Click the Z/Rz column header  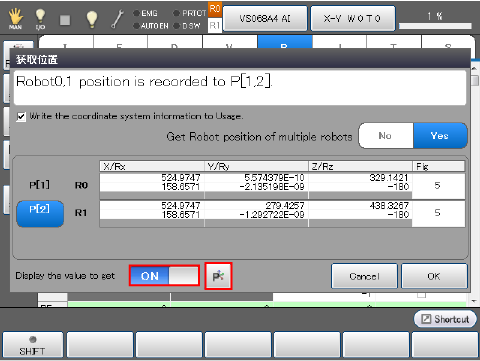(360, 166)
